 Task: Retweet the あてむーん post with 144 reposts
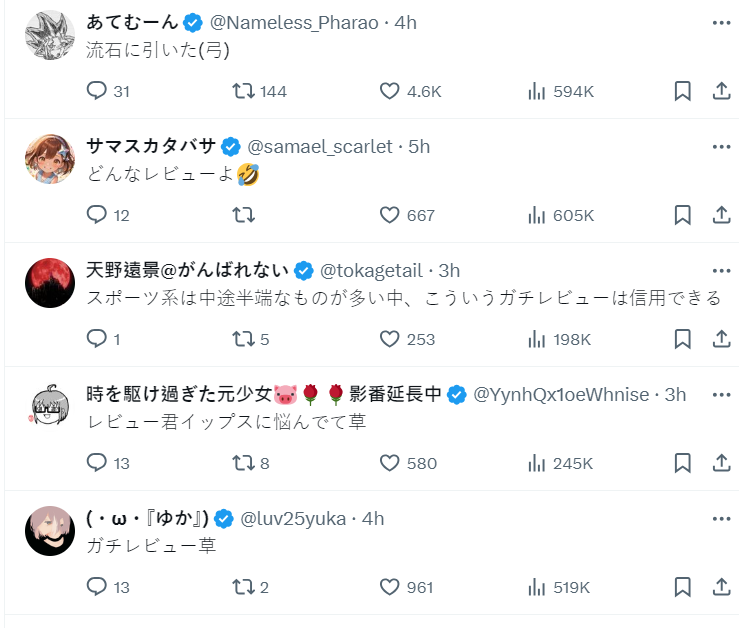(x=243, y=91)
